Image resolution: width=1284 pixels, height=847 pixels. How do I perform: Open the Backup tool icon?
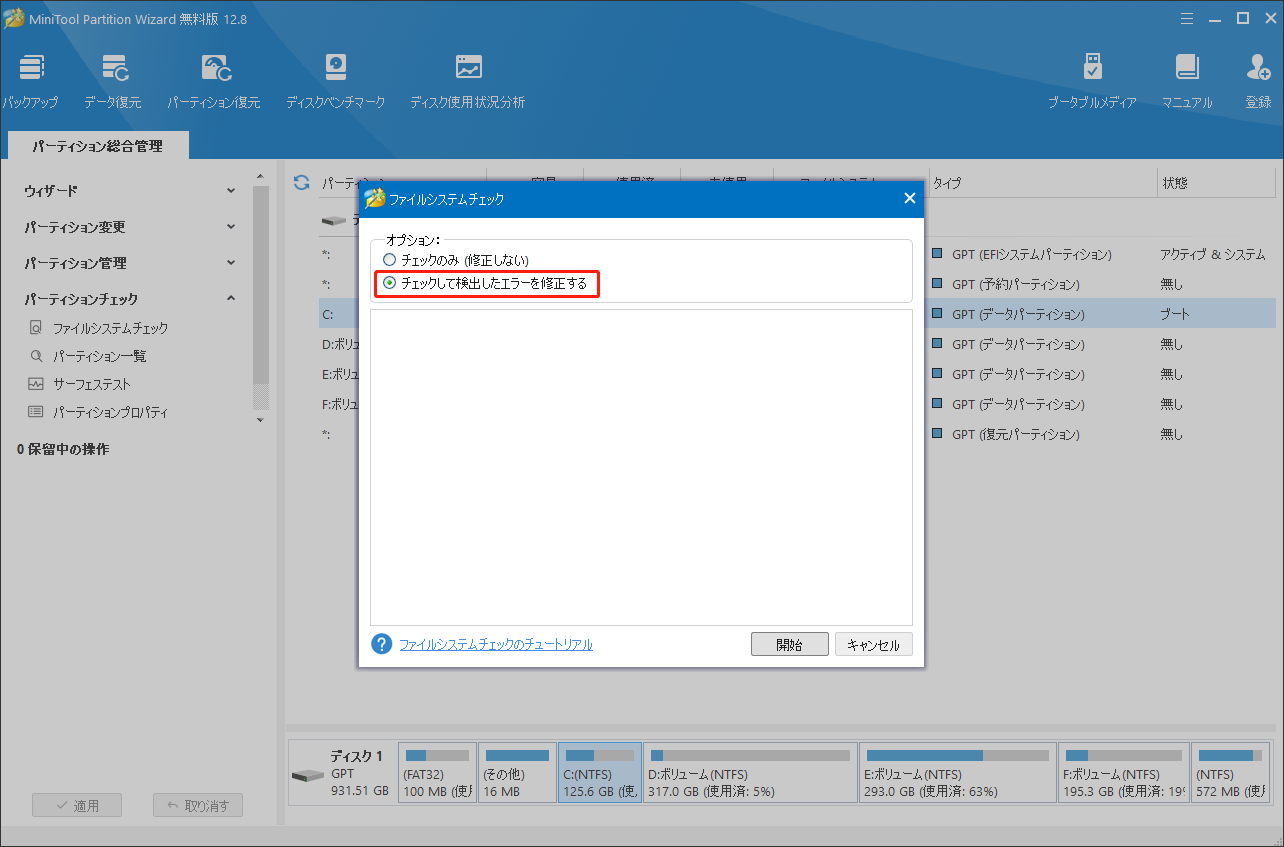click(x=31, y=68)
